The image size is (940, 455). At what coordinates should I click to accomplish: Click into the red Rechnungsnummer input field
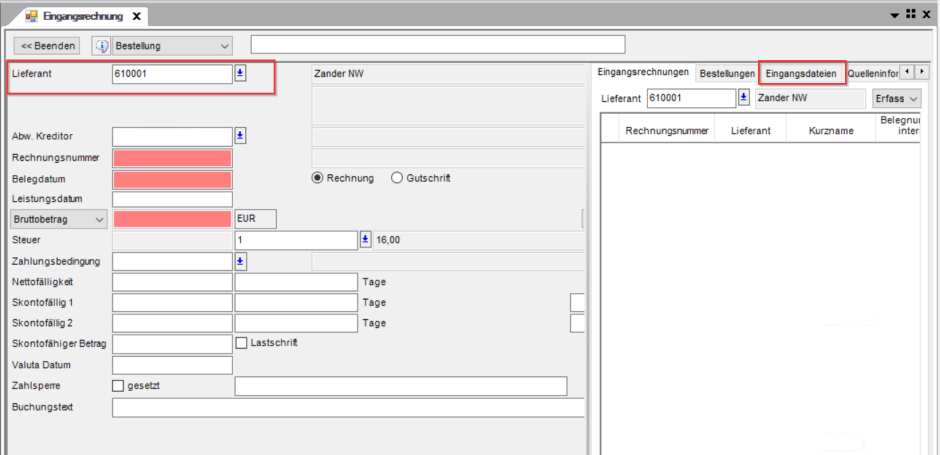pos(172,158)
